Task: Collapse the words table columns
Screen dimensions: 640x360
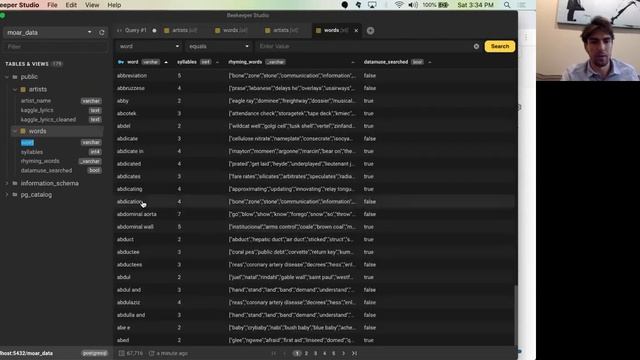Action: (15, 131)
